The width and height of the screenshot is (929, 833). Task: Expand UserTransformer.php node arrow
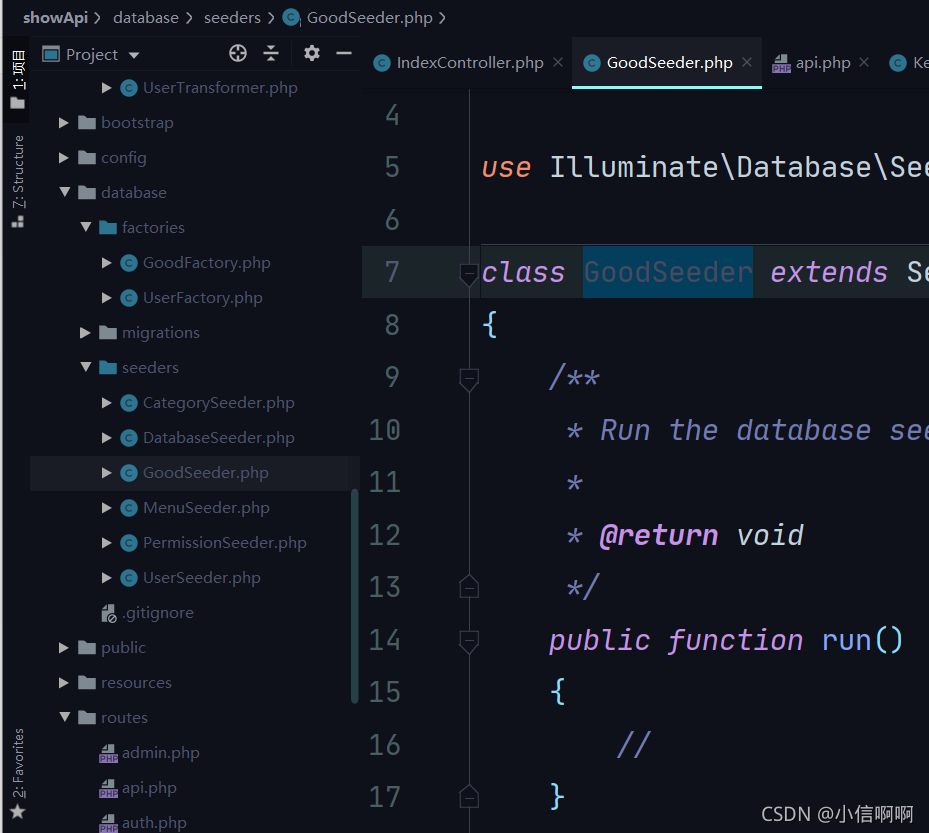pos(106,88)
